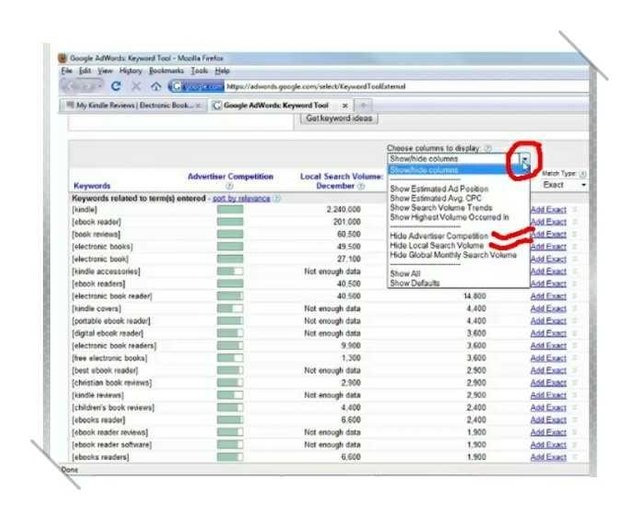Screen dimensions: 640x521
Task: Open the History menu
Action: click(x=131, y=71)
